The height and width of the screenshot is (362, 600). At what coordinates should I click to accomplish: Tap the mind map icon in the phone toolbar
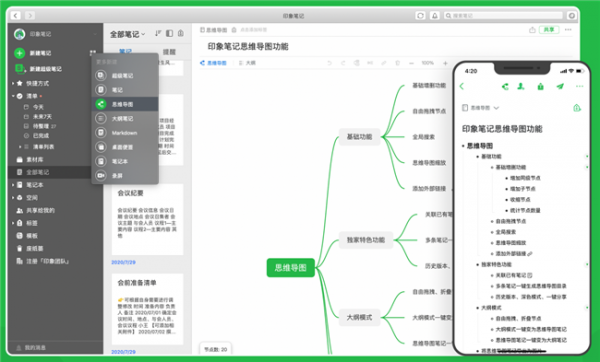click(x=505, y=86)
